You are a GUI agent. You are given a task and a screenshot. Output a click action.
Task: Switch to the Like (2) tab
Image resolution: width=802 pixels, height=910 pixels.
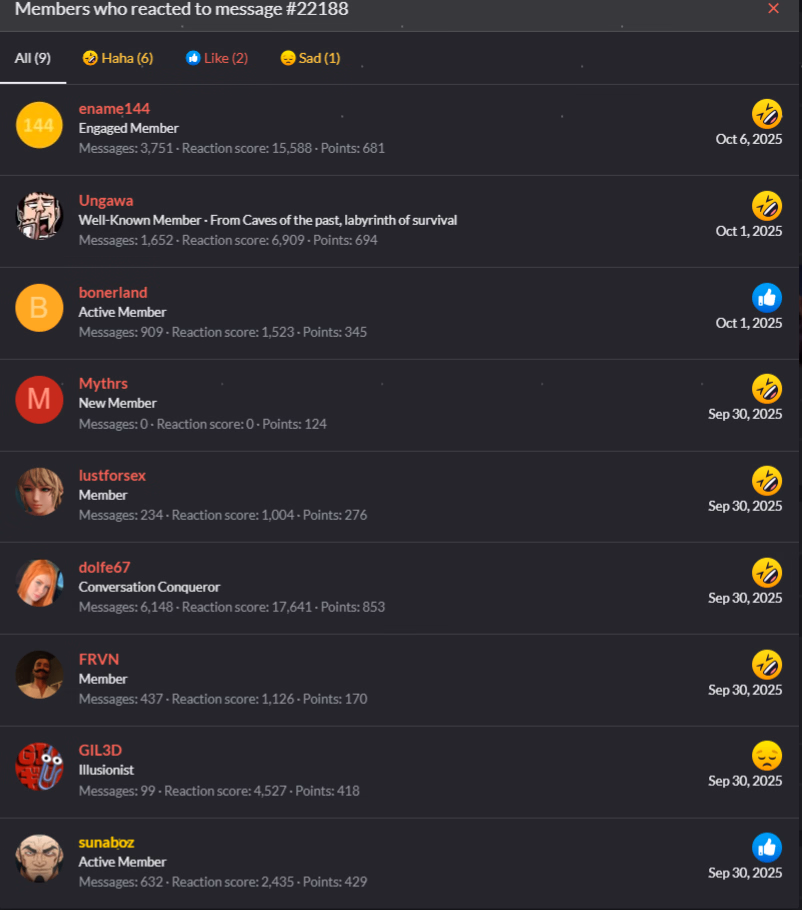(x=216, y=58)
